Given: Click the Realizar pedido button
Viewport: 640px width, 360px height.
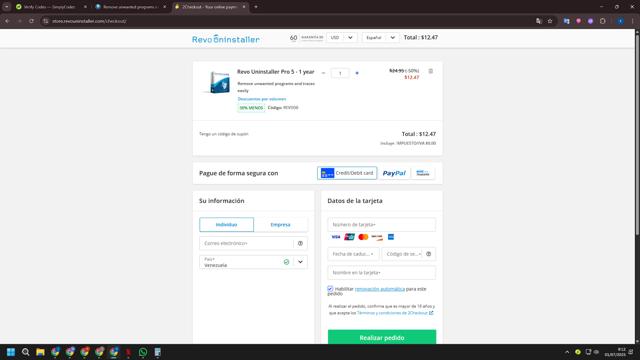Looking at the screenshot, I should [x=382, y=337].
